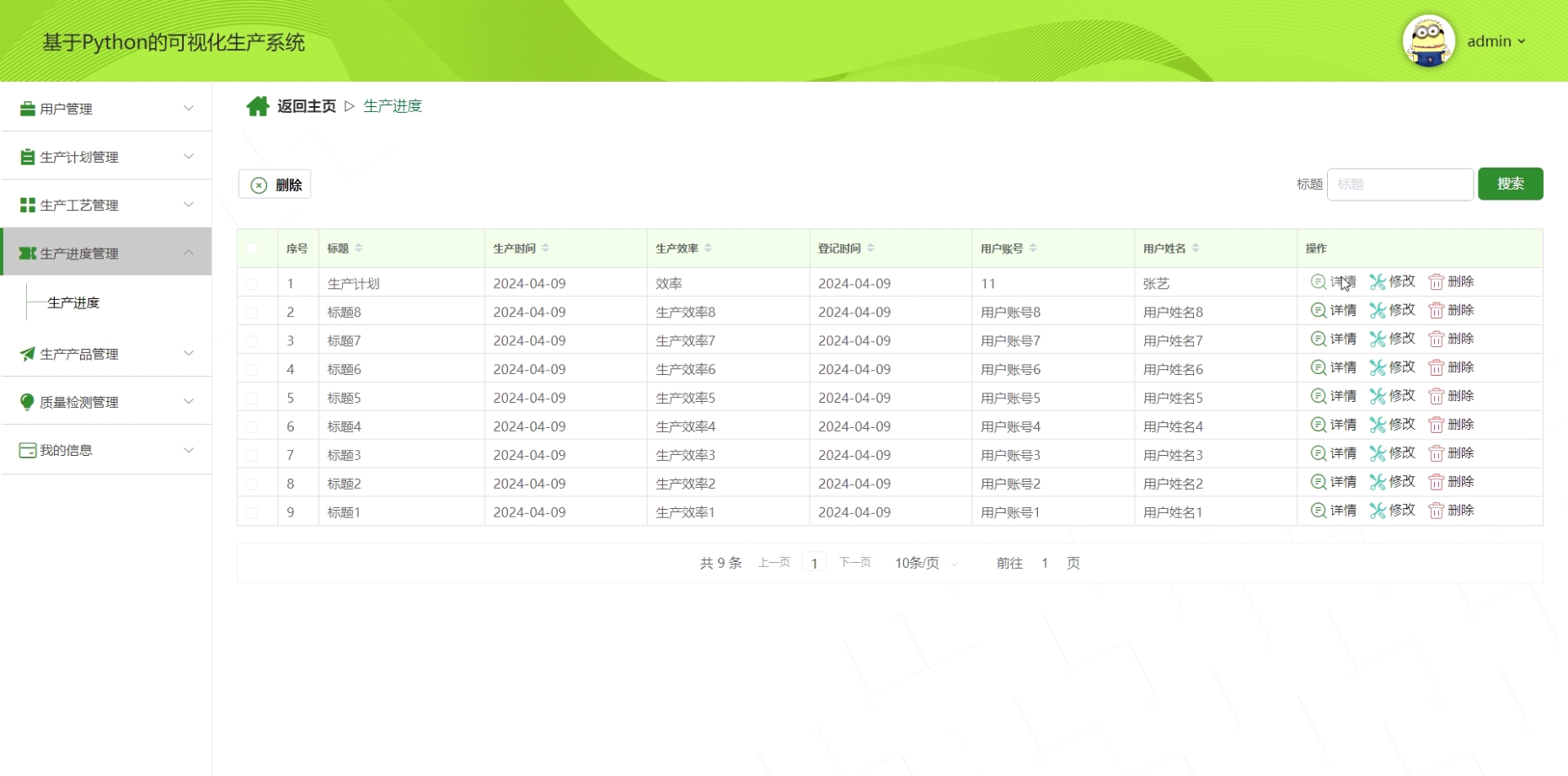Image resolution: width=1568 pixels, height=776 pixels.
Task: Expand 我的信息 sidebar menu
Action: point(106,449)
